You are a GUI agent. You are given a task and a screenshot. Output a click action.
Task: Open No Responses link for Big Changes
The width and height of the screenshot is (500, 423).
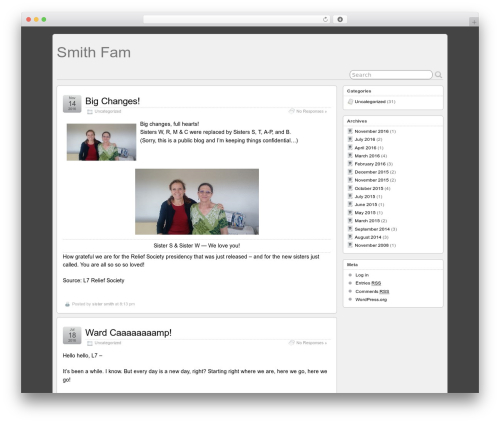(311, 111)
